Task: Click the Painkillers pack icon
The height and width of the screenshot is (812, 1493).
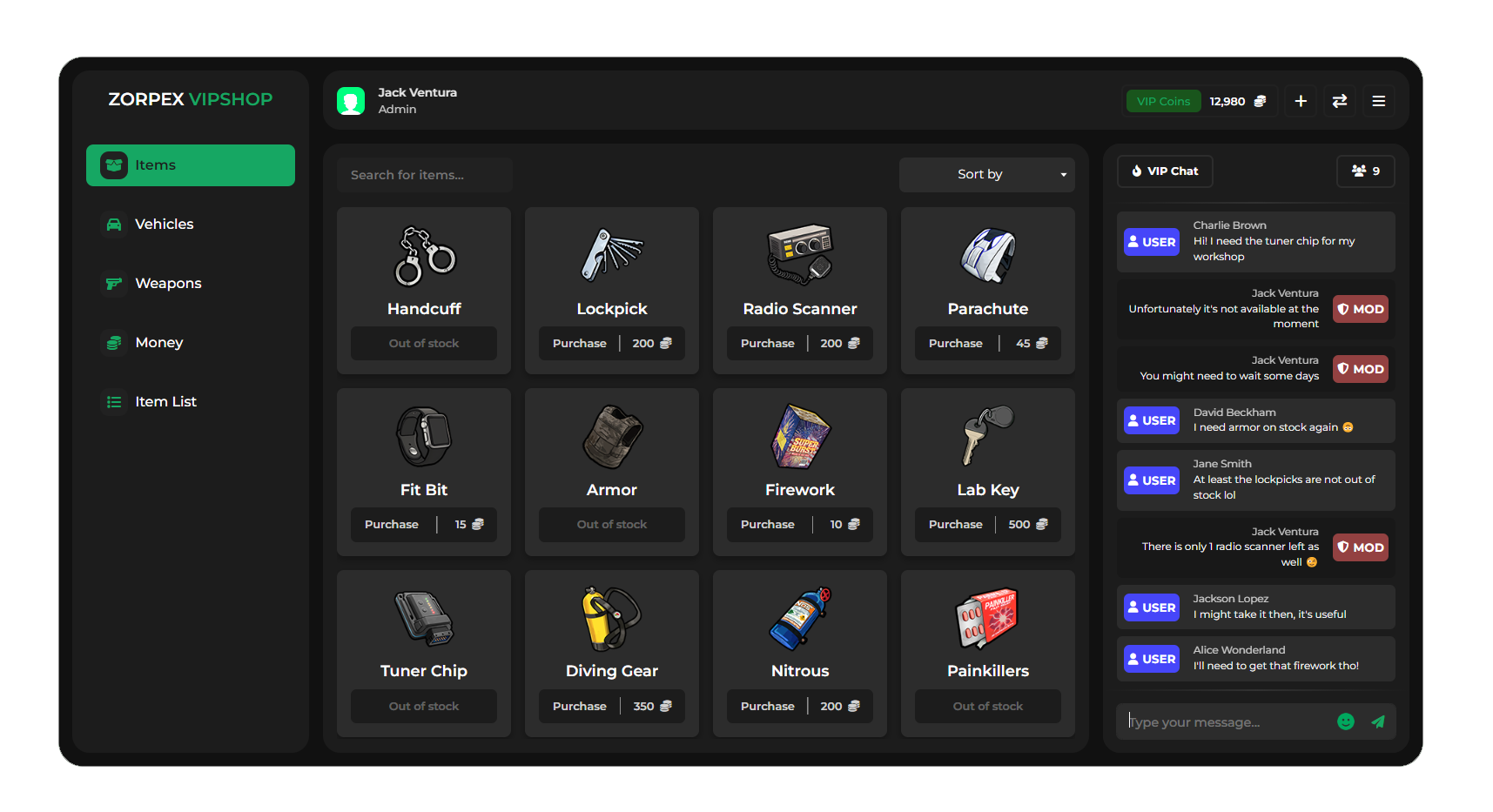Action: (988, 619)
